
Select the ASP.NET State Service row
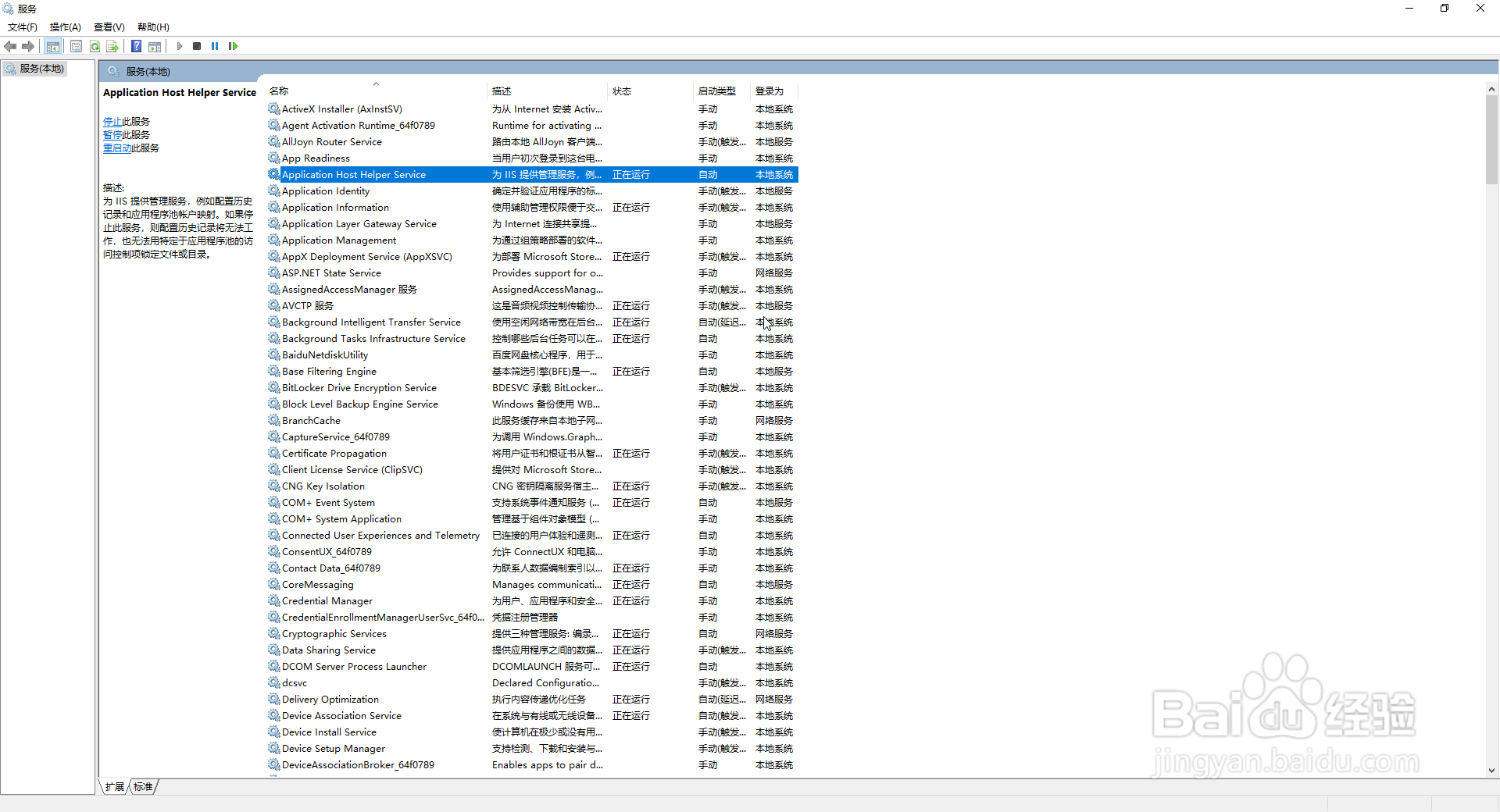point(532,273)
